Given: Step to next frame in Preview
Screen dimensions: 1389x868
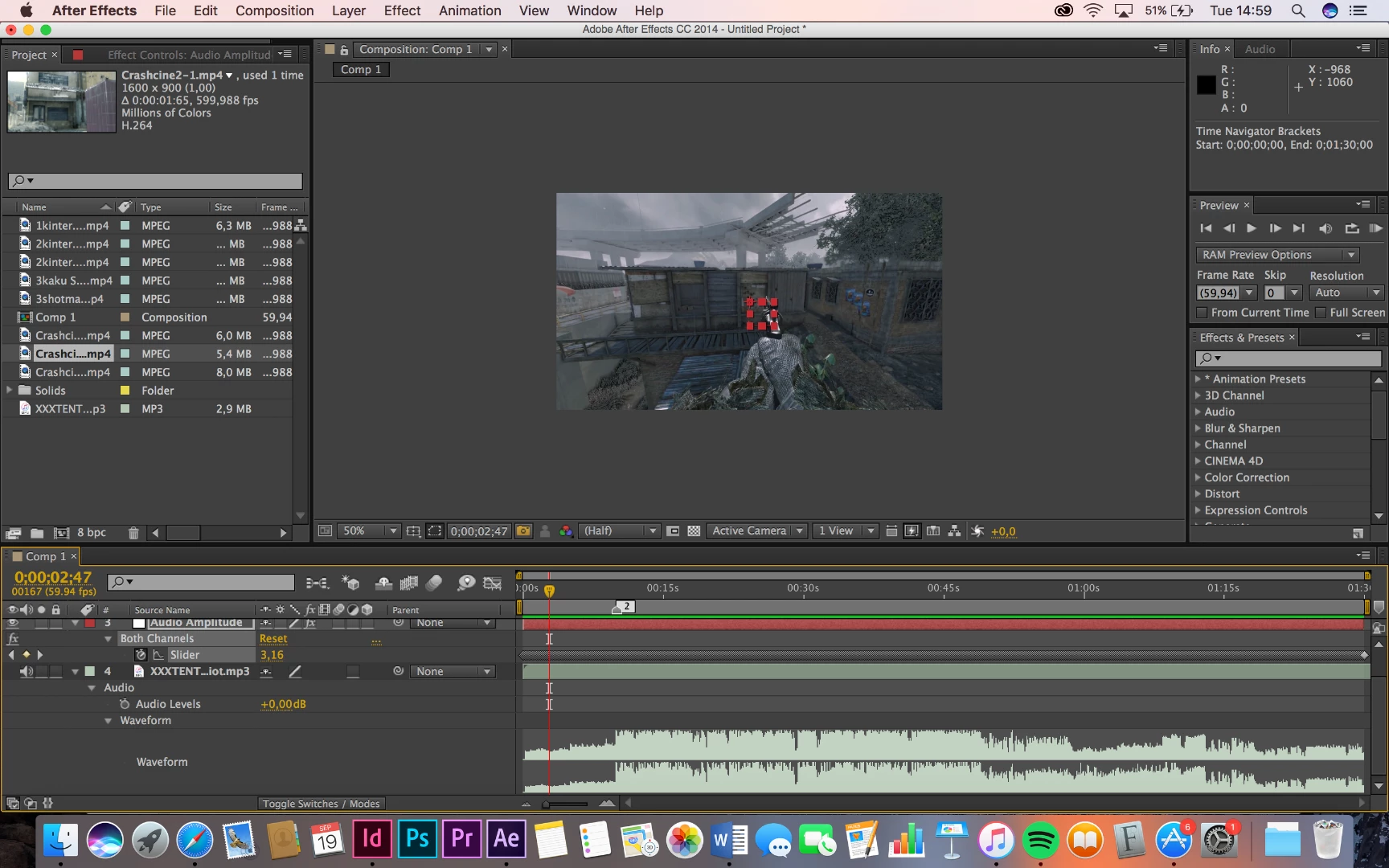Looking at the screenshot, I should (x=1275, y=228).
